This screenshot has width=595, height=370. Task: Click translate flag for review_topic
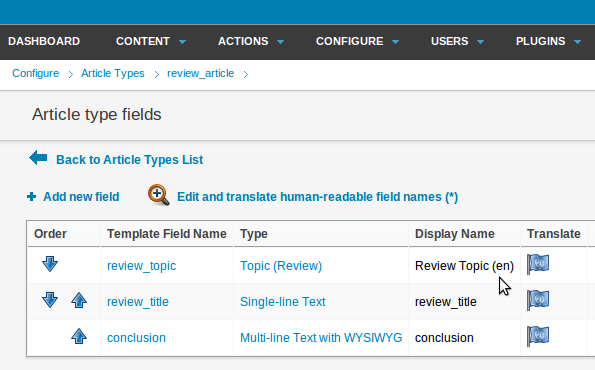click(538, 264)
